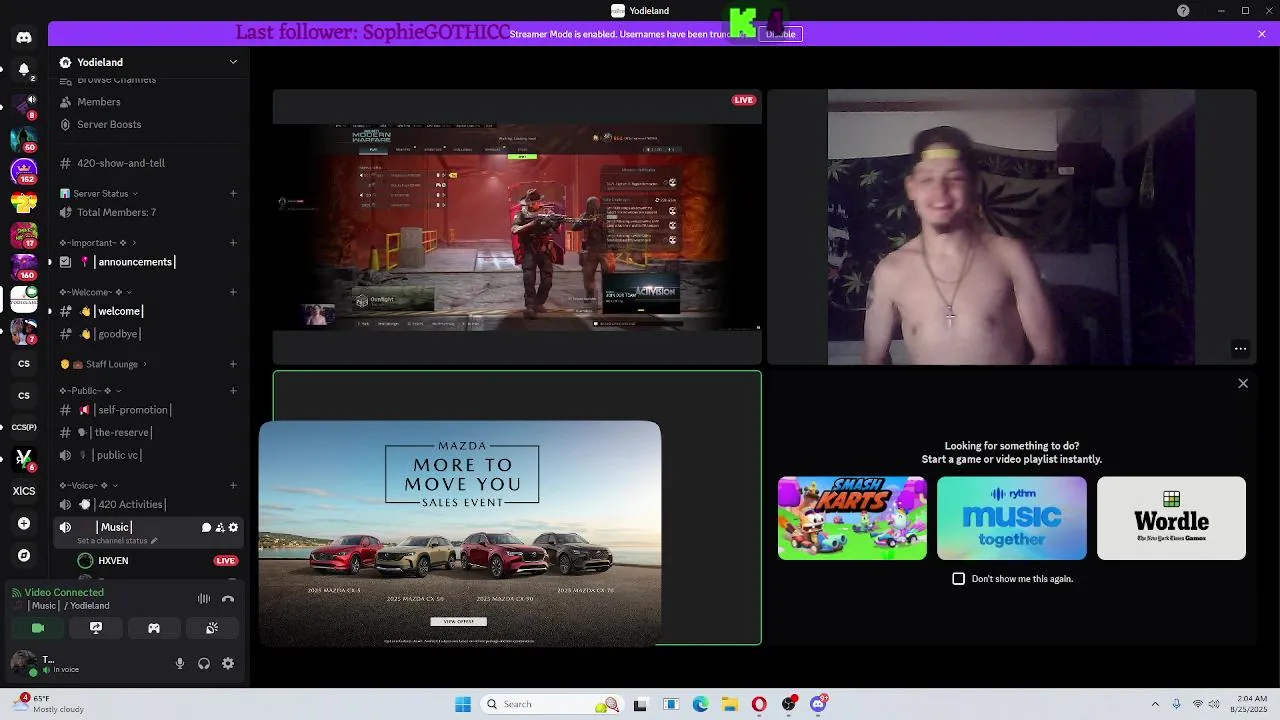This screenshot has height=720, width=1280.
Task: Open the welcome channel
Action: pos(148,311)
